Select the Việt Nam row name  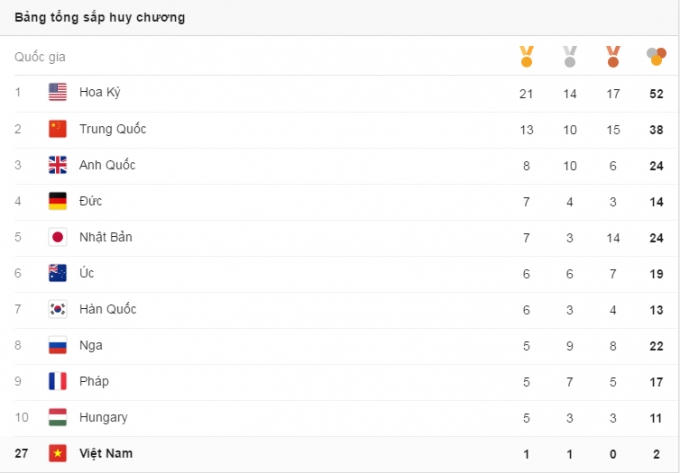coord(106,453)
